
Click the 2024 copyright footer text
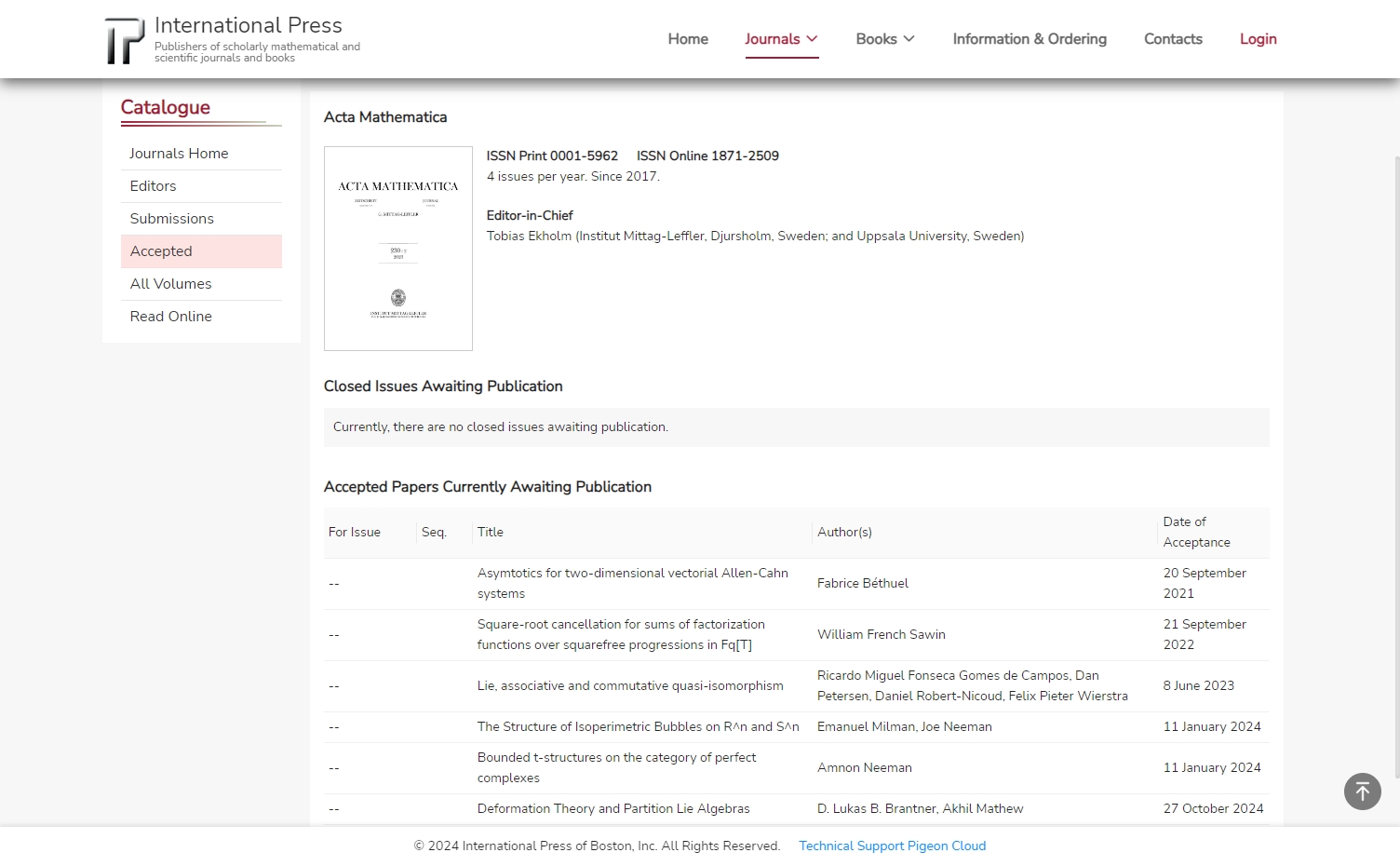pyautogui.click(x=597, y=846)
